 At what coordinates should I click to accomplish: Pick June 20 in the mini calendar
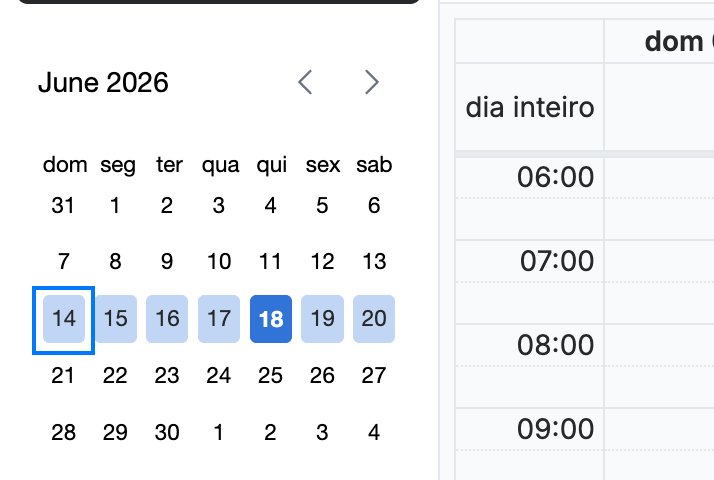[x=374, y=319]
